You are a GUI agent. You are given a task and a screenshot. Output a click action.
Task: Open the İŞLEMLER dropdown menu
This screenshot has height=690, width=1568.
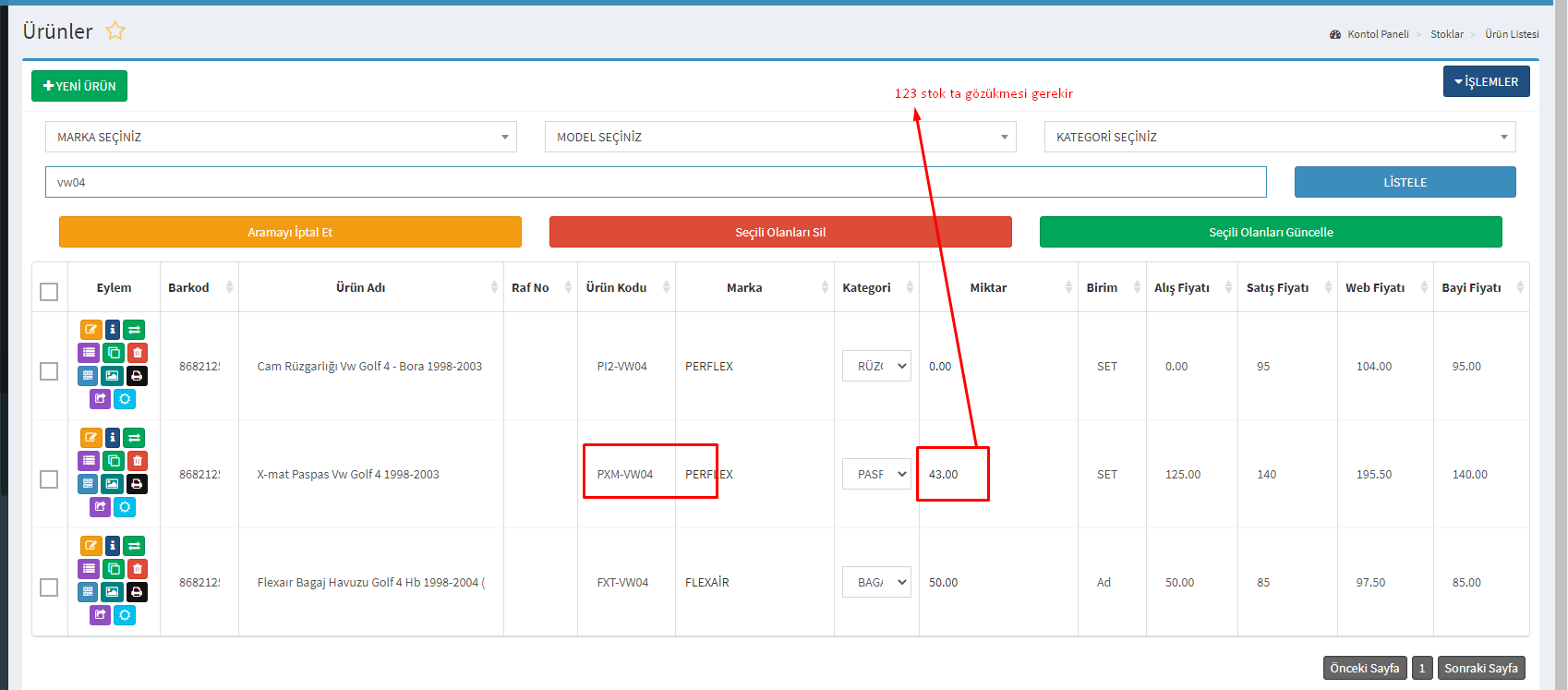click(x=1486, y=81)
